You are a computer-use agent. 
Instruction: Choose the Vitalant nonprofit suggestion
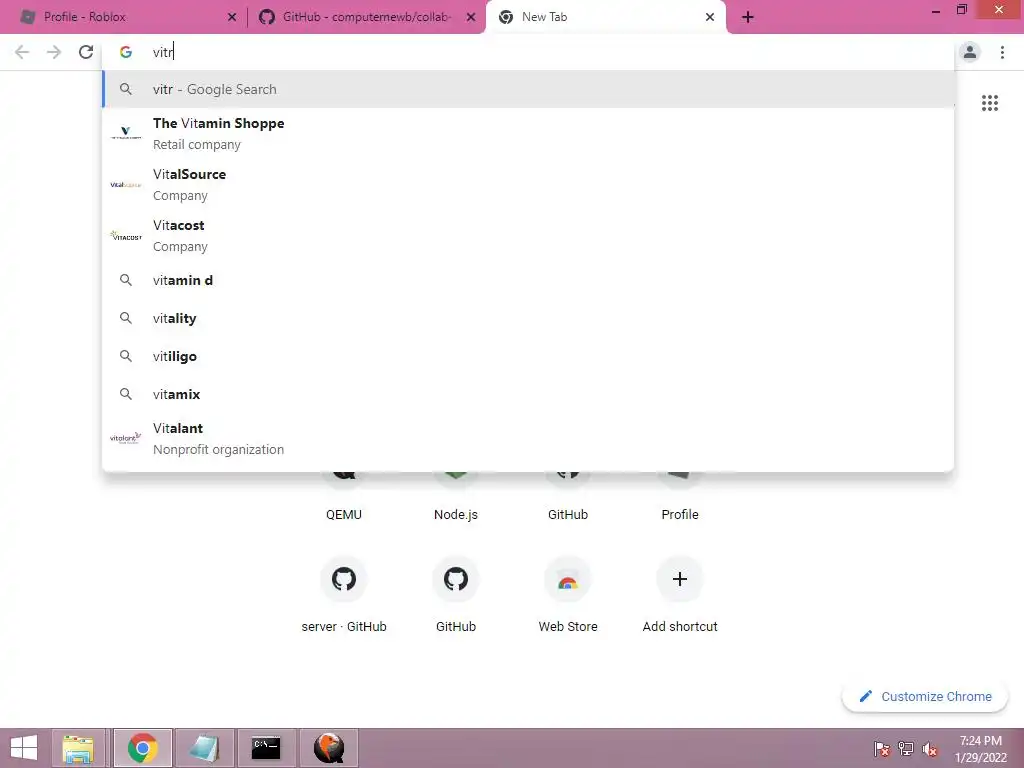coord(528,439)
